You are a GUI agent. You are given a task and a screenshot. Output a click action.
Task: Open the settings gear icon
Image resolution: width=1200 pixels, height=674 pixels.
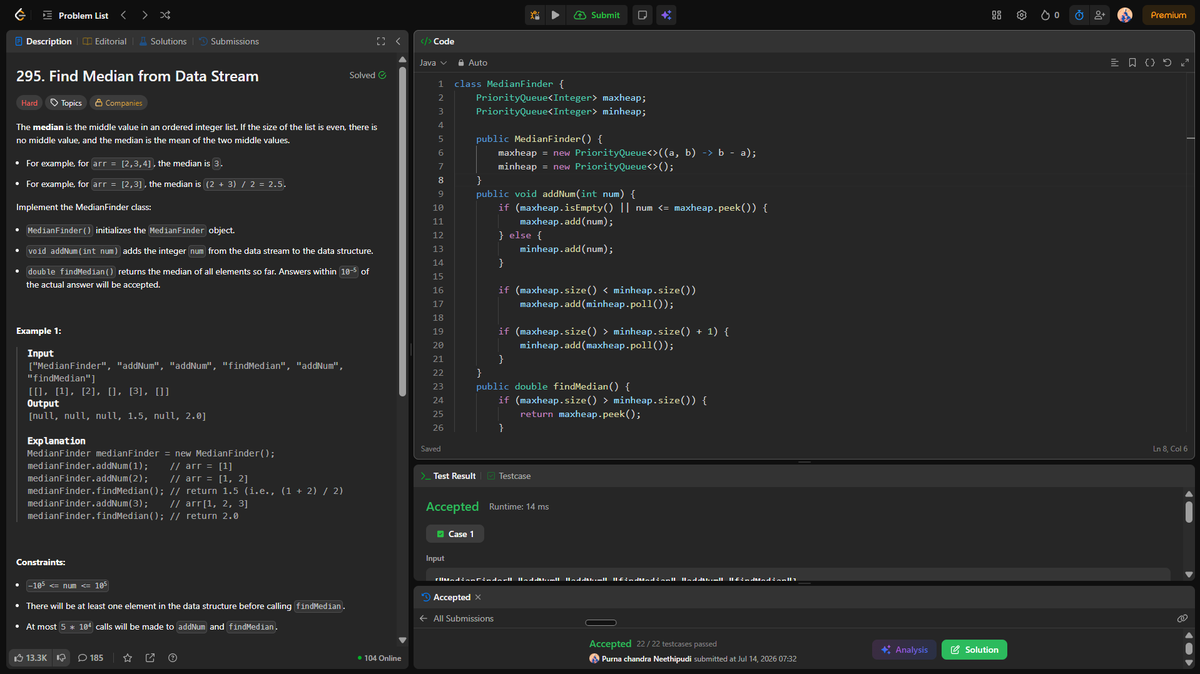click(x=1021, y=15)
